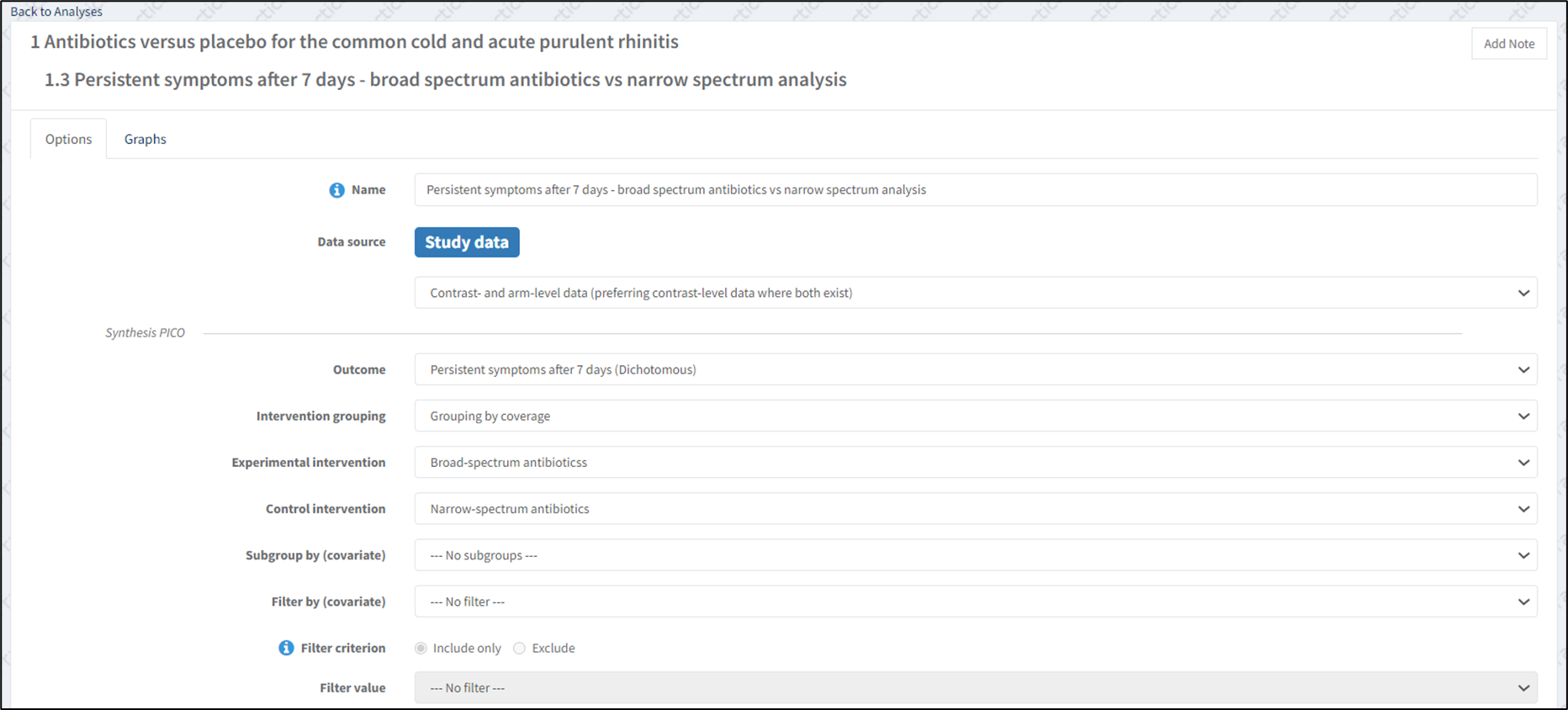
Task: Click the analysis 1.3 subtitle heading
Action: (445, 80)
